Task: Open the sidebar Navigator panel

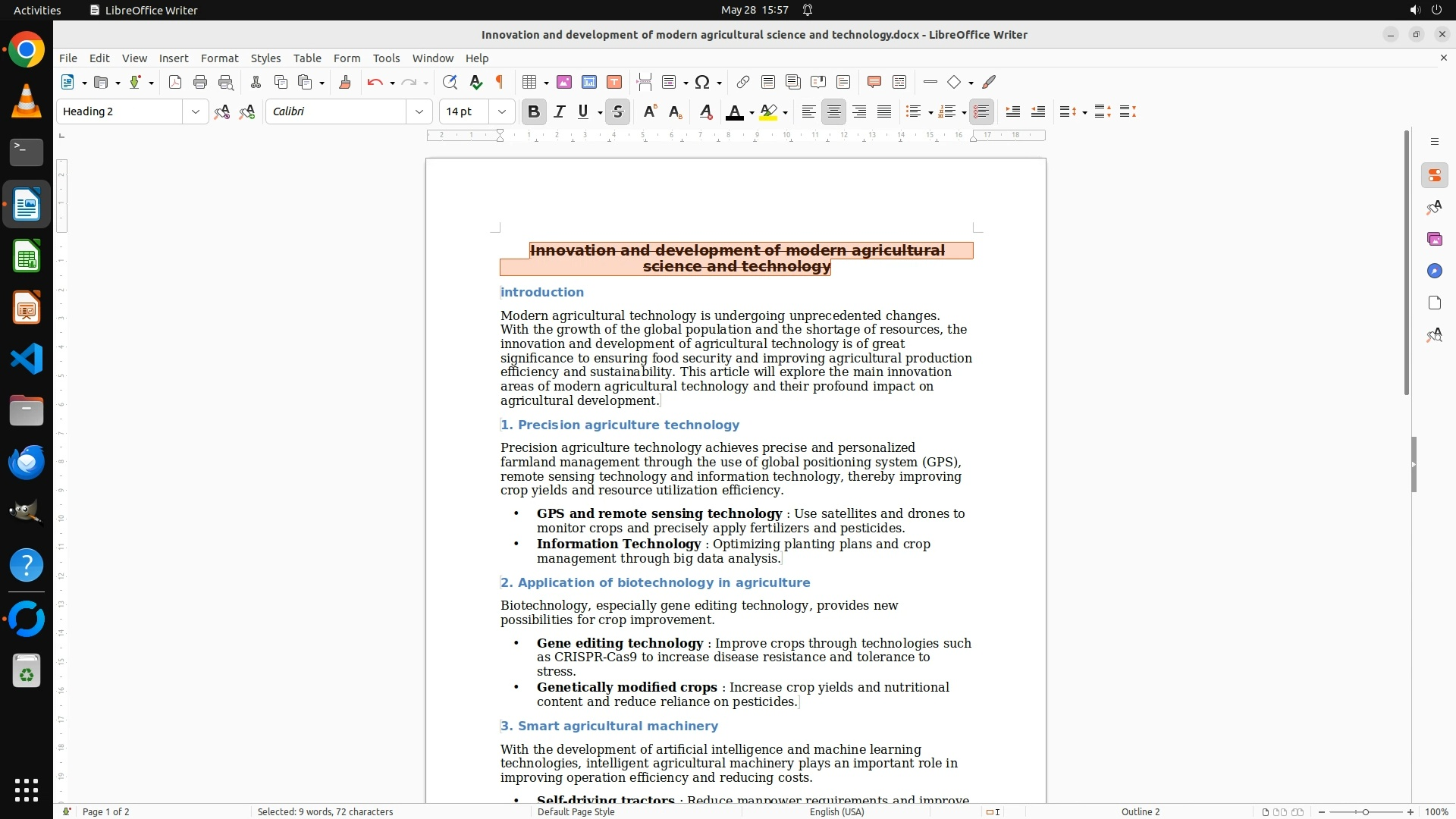Action: (1434, 271)
